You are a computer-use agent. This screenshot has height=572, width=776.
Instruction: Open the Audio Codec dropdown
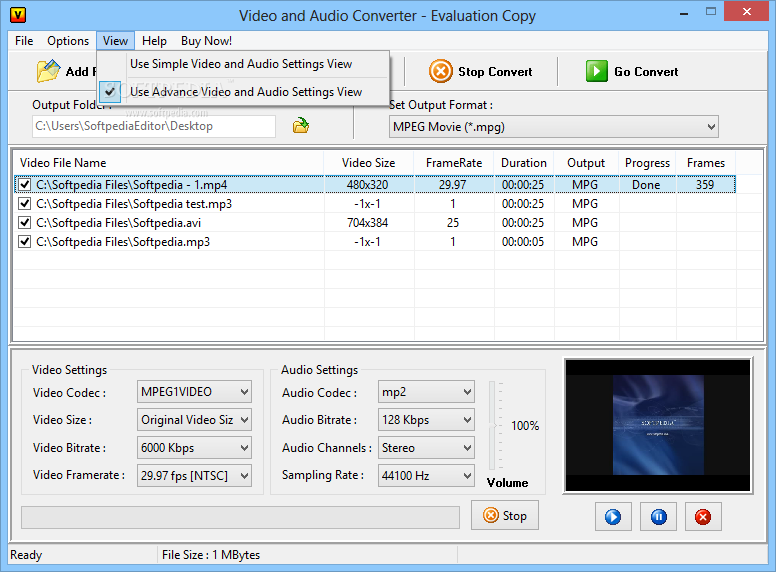pos(426,392)
